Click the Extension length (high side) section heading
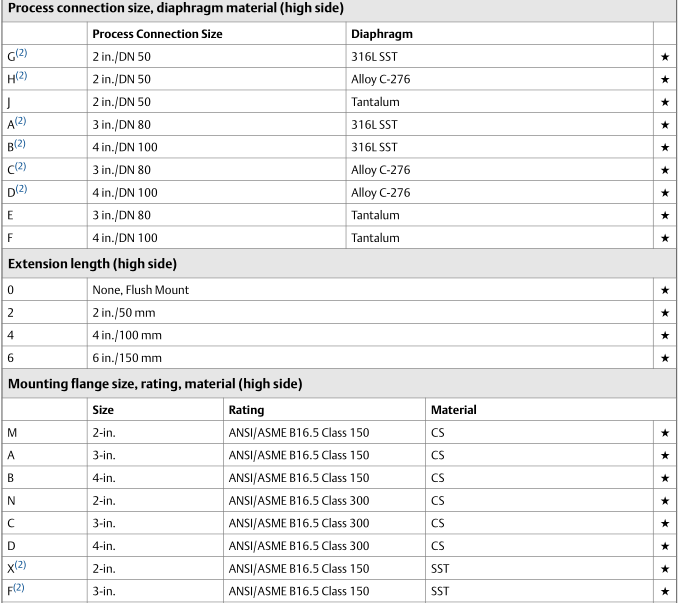This screenshot has width=679, height=603. click(x=92, y=264)
